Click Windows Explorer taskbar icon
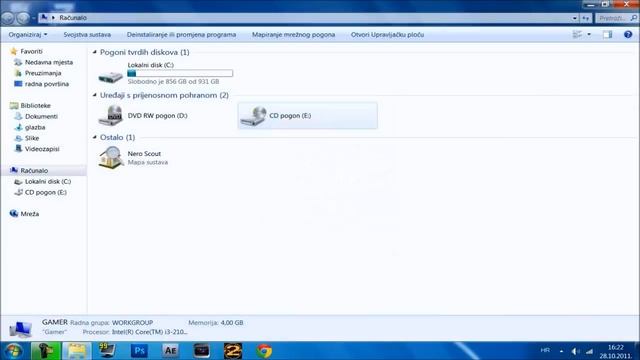This screenshot has width=640, height=360. (77, 351)
